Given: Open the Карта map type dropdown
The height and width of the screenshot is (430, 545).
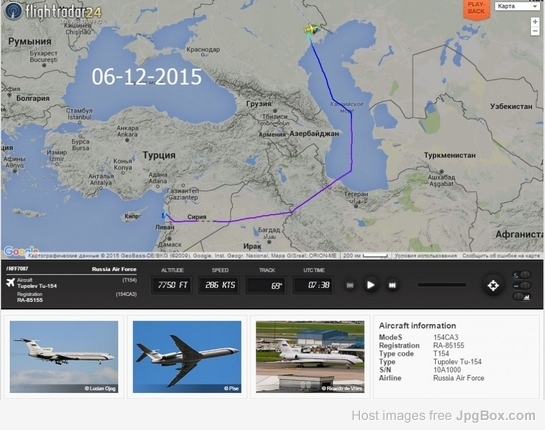Looking at the screenshot, I should 517,6.
